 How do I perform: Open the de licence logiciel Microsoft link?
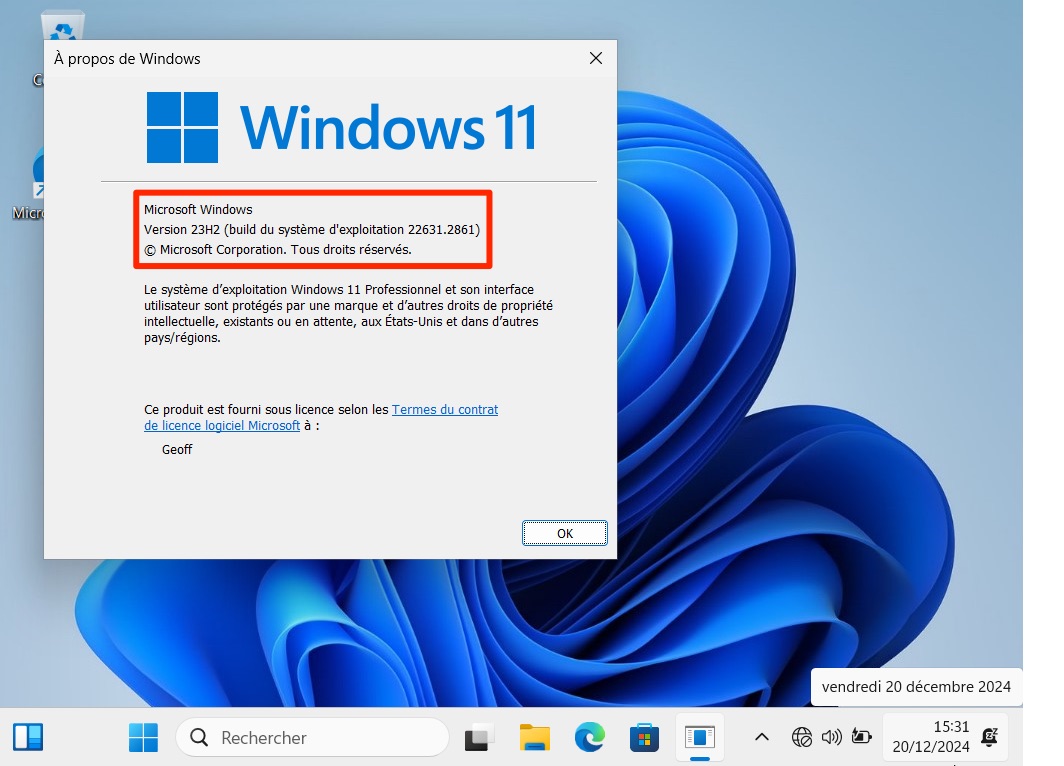(x=222, y=426)
